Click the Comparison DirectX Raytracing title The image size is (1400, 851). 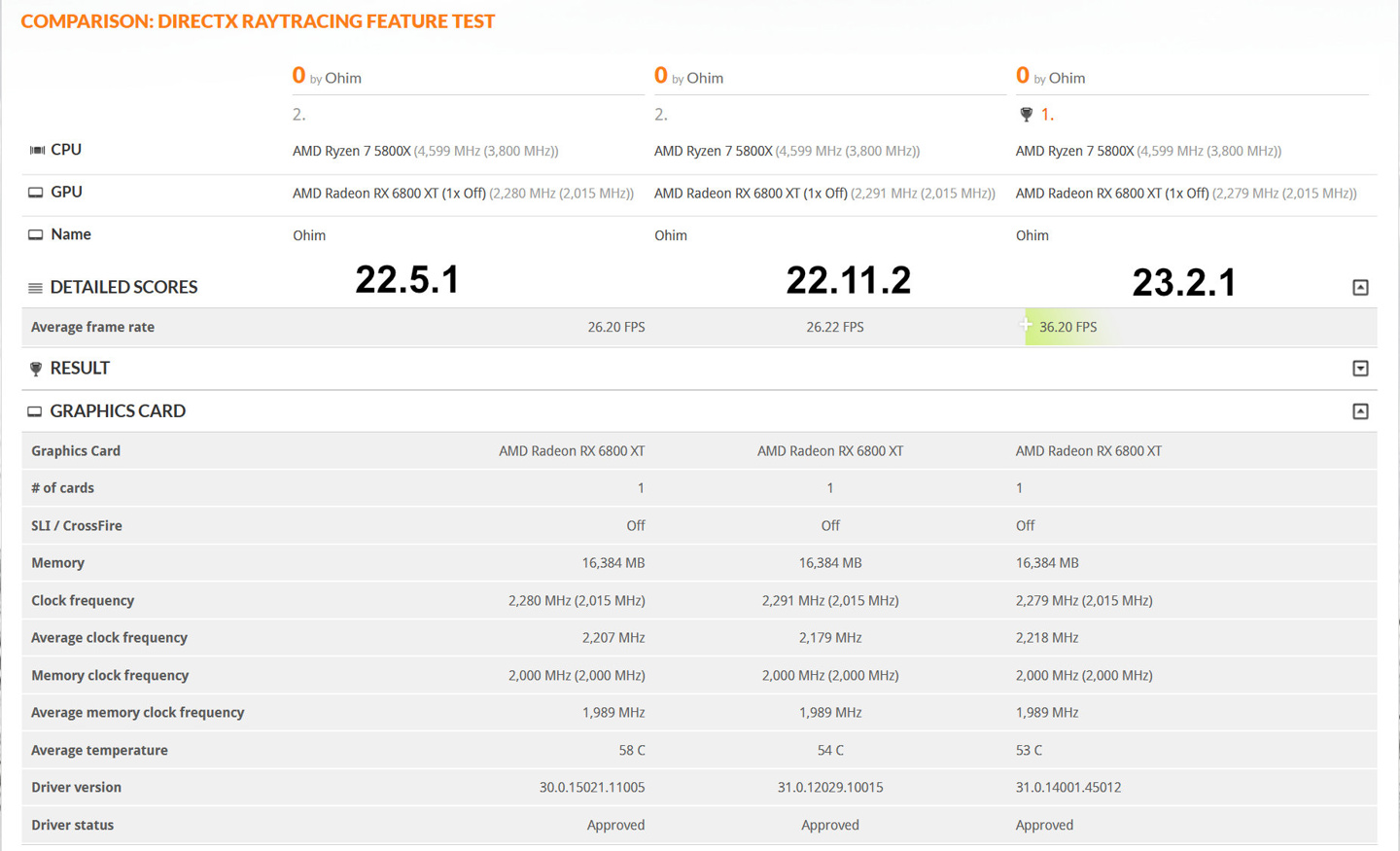(x=258, y=21)
